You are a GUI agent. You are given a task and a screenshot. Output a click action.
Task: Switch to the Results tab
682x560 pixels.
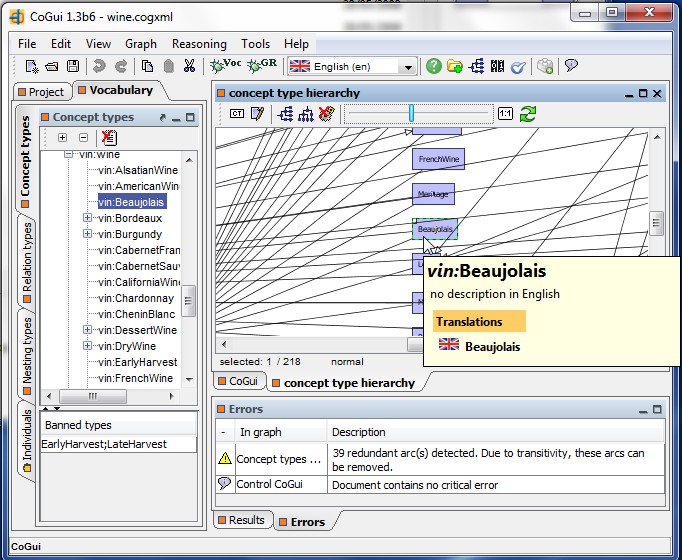coord(242,520)
